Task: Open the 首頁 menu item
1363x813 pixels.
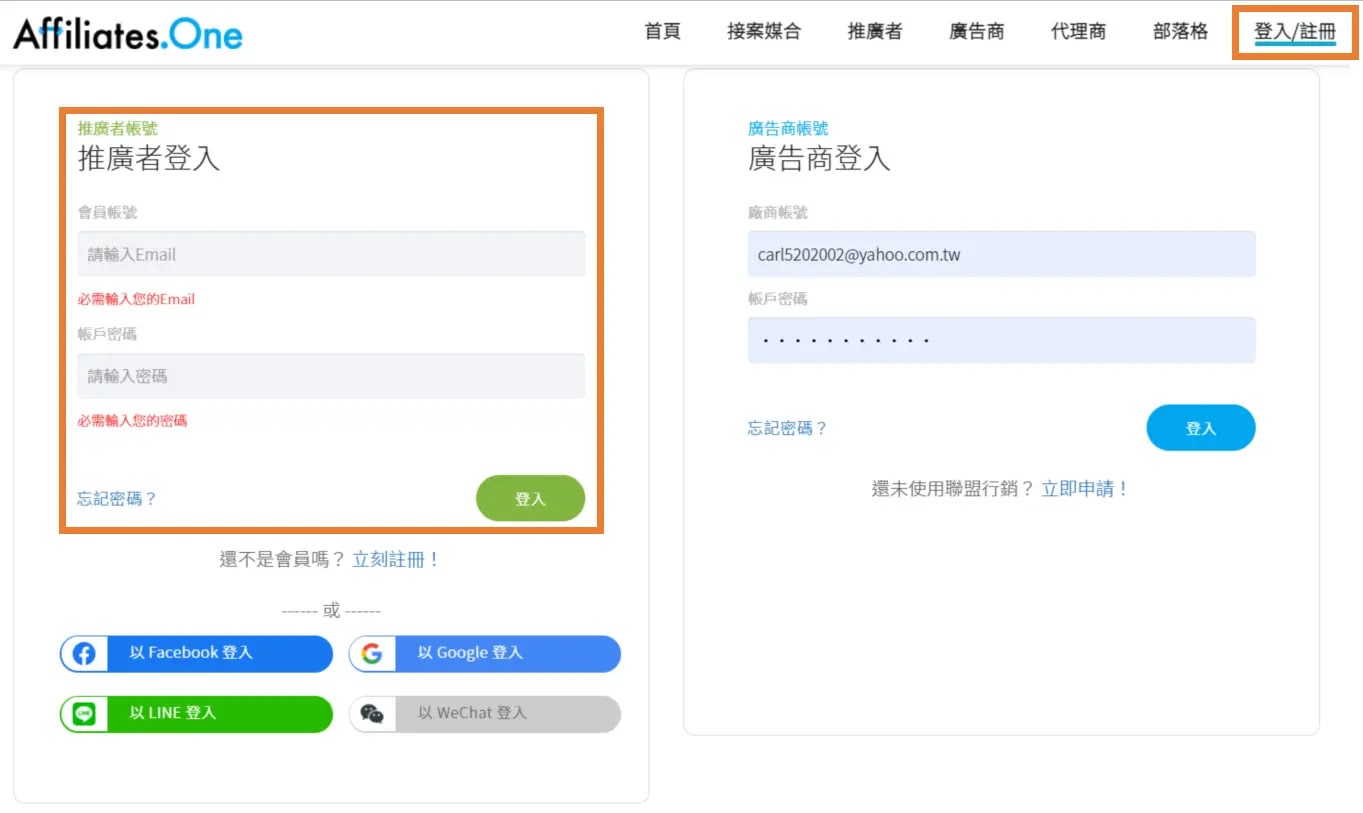Action: [662, 32]
